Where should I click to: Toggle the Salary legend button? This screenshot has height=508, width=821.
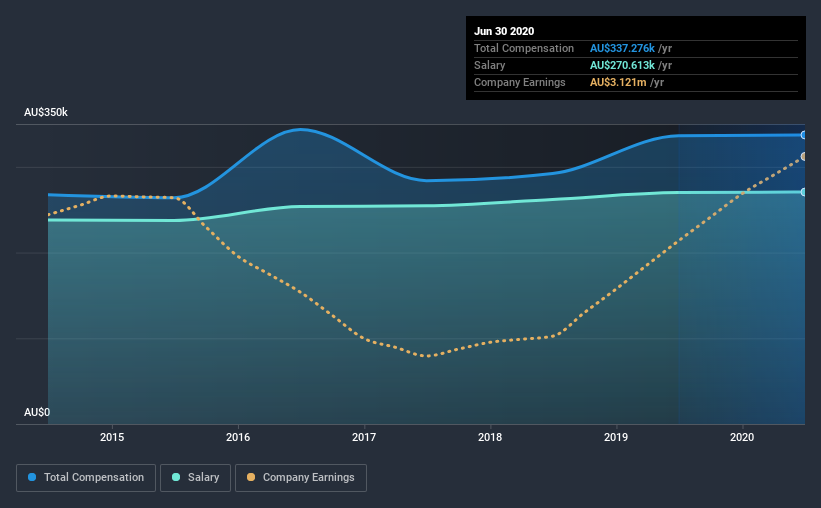point(195,478)
